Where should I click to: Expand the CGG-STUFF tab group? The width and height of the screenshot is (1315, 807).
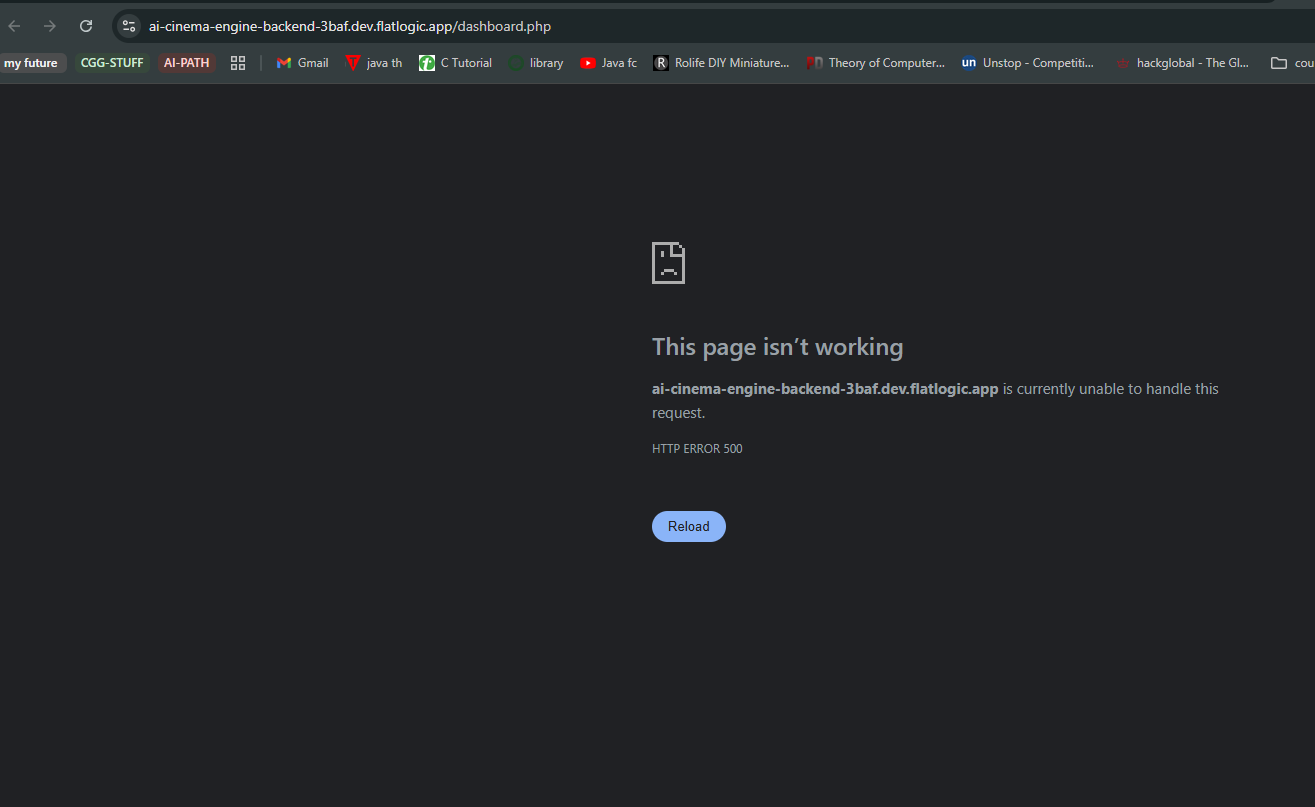[112, 63]
